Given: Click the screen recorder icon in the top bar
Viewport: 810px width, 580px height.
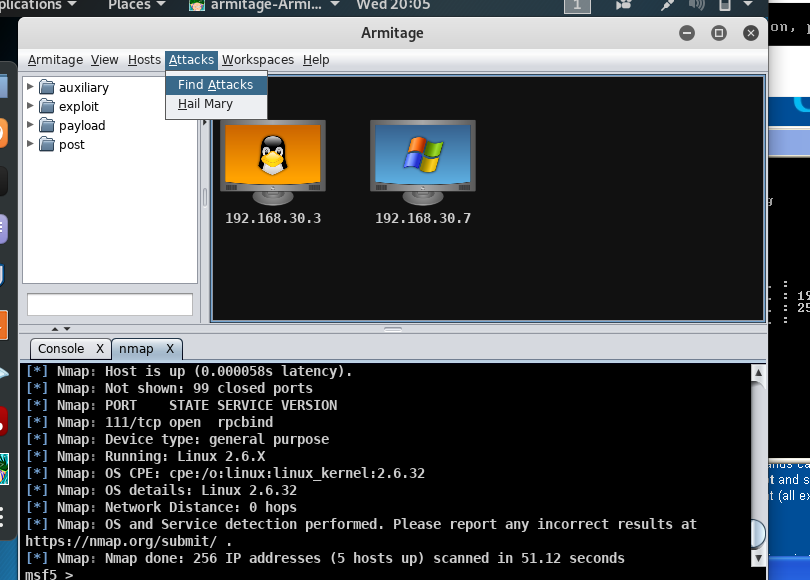Looking at the screenshot, I should point(624,5).
